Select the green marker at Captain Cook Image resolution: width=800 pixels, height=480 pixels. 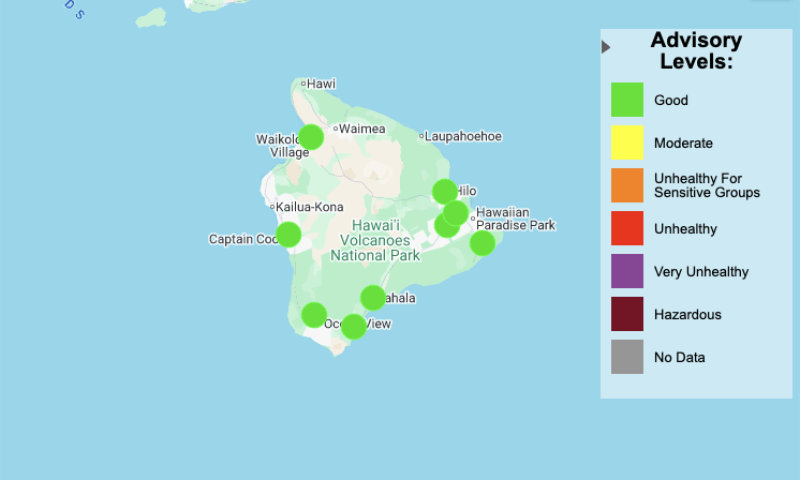coord(288,235)
